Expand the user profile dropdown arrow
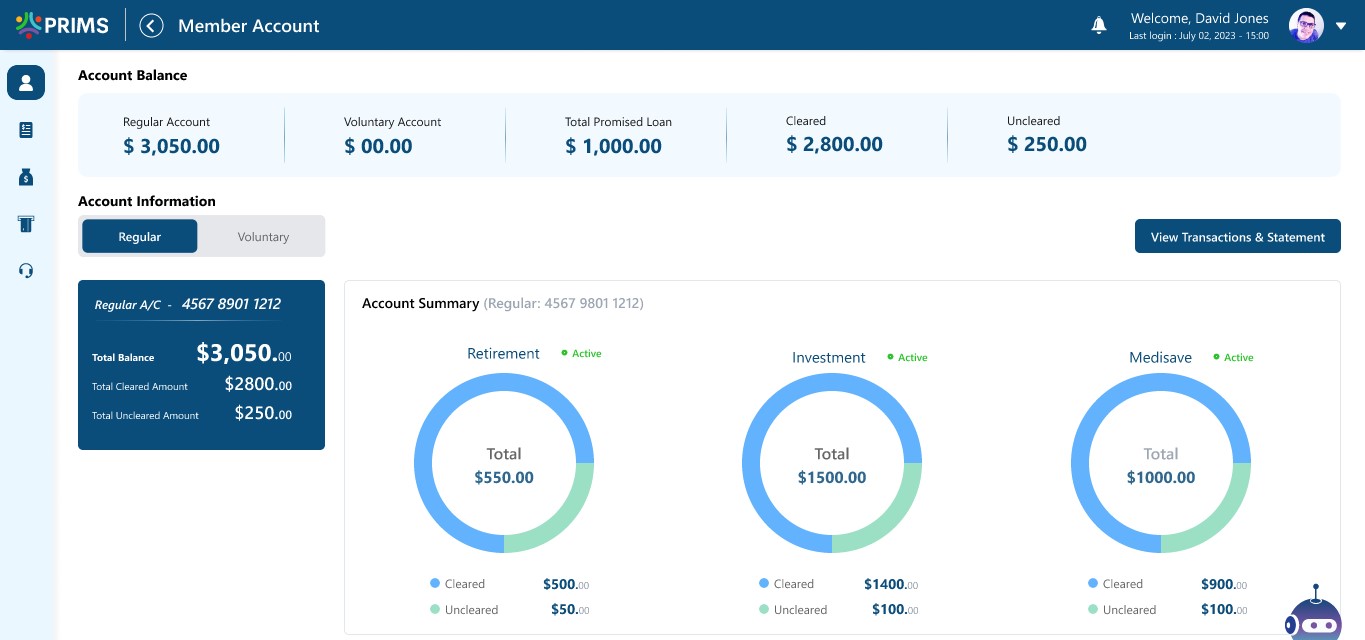Image resolution: width=1365 pixels, height=640 pixels. 1342,26
